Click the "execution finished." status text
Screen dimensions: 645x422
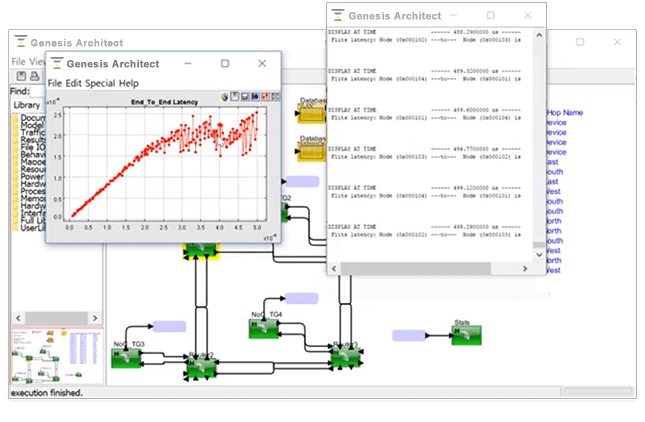pos(47,393)
